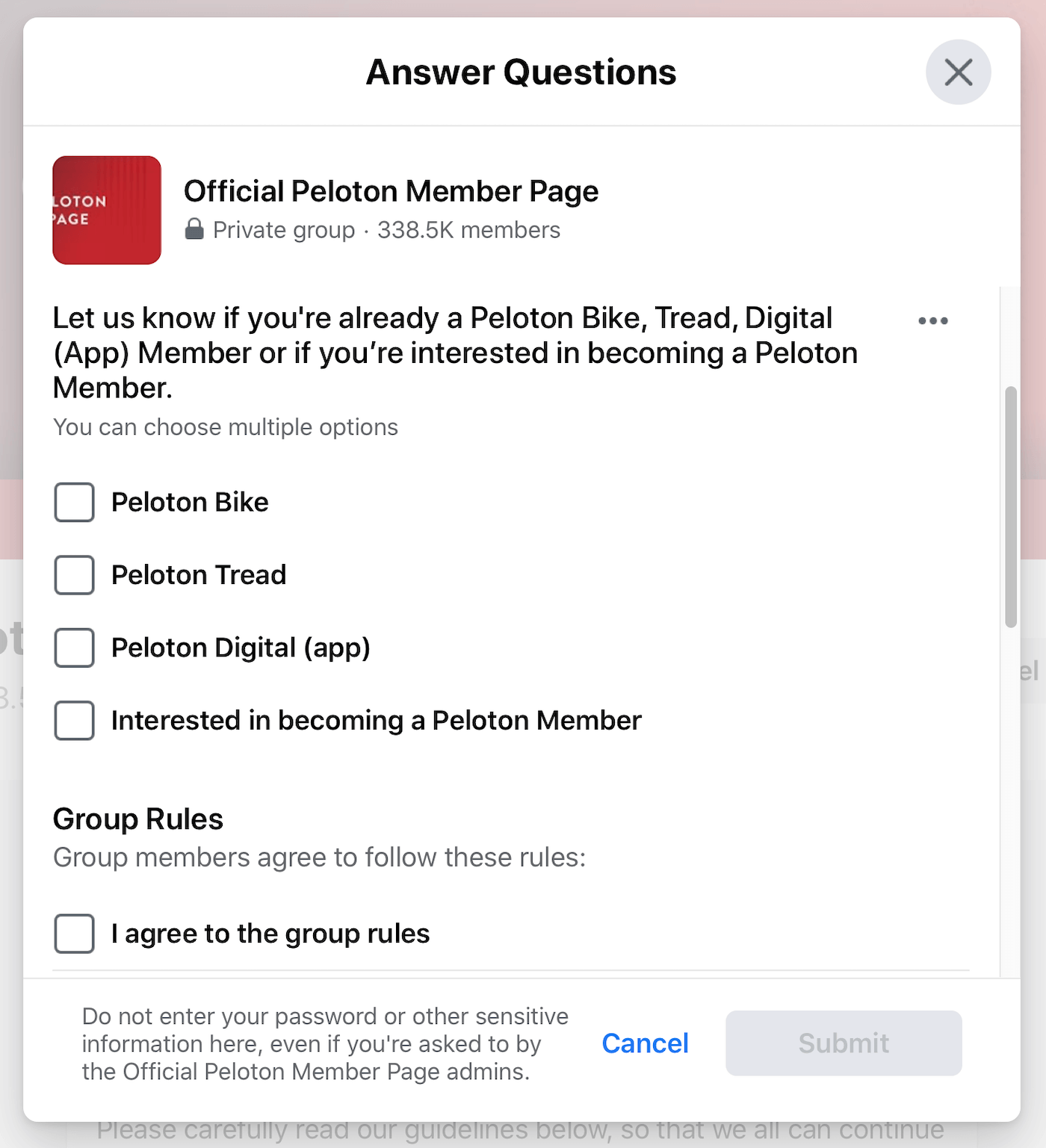
Task: Click the Cancel button
Action: 644,1043
